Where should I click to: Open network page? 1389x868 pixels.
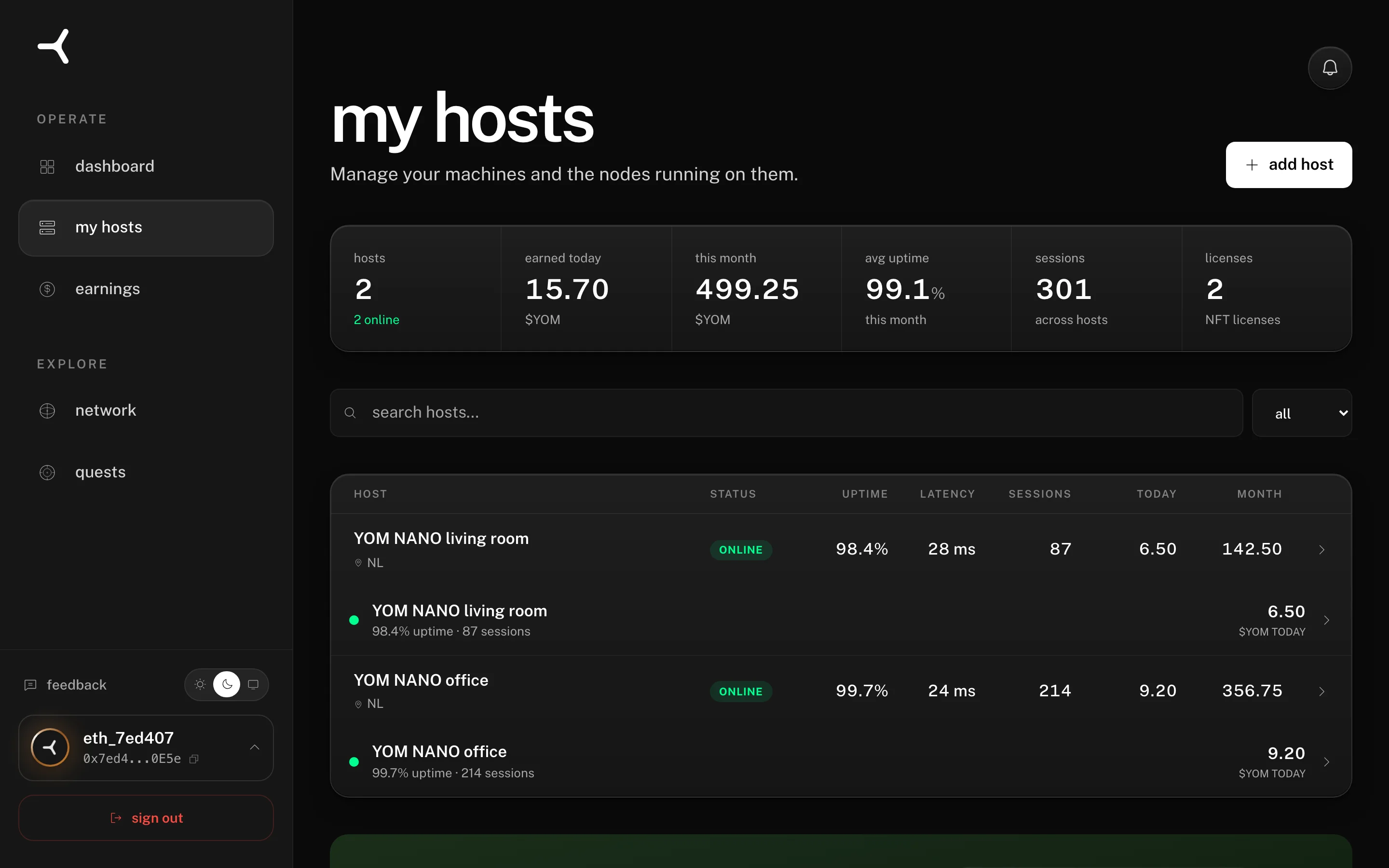(146, 410)
